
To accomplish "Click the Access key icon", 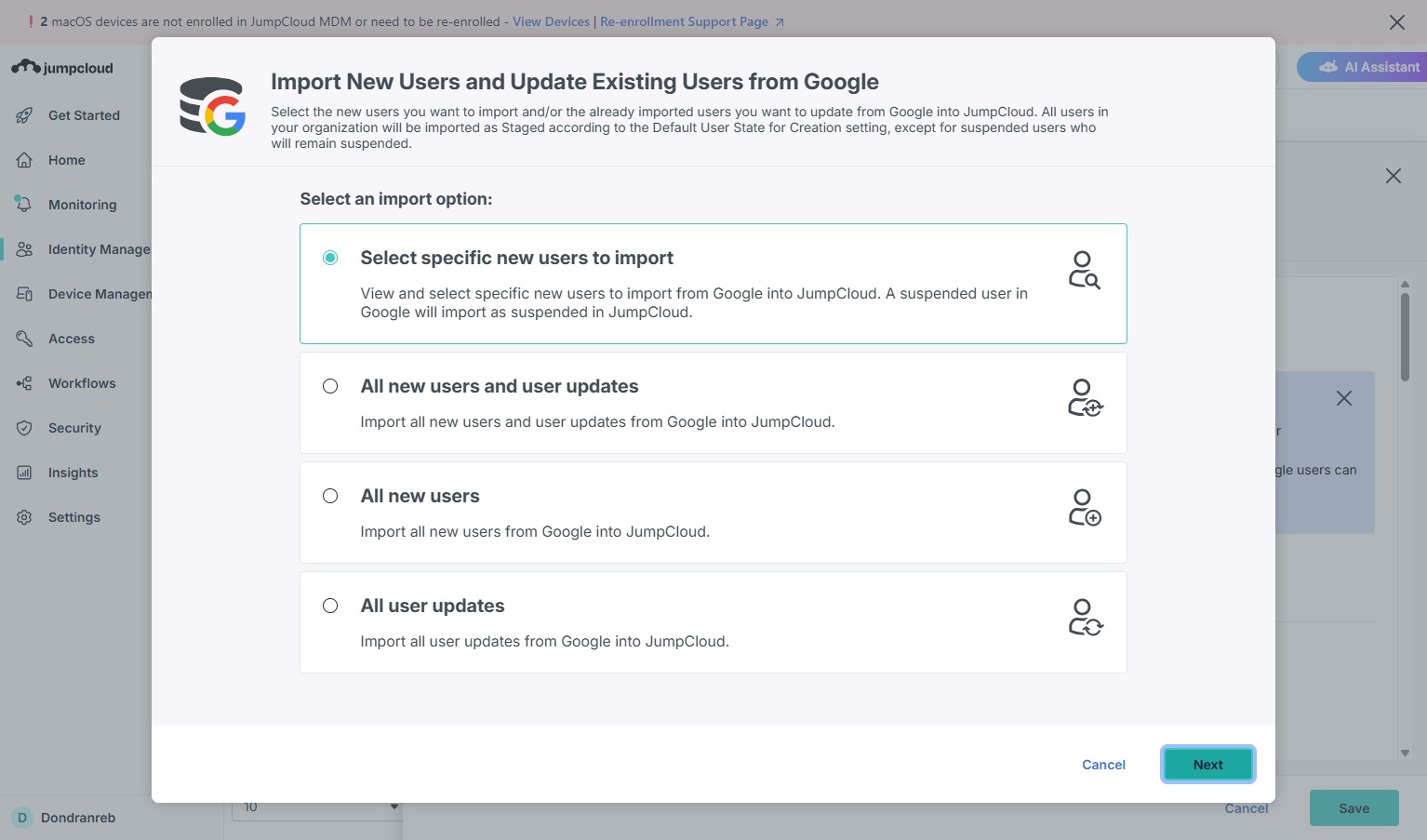I will coord(24,339).
